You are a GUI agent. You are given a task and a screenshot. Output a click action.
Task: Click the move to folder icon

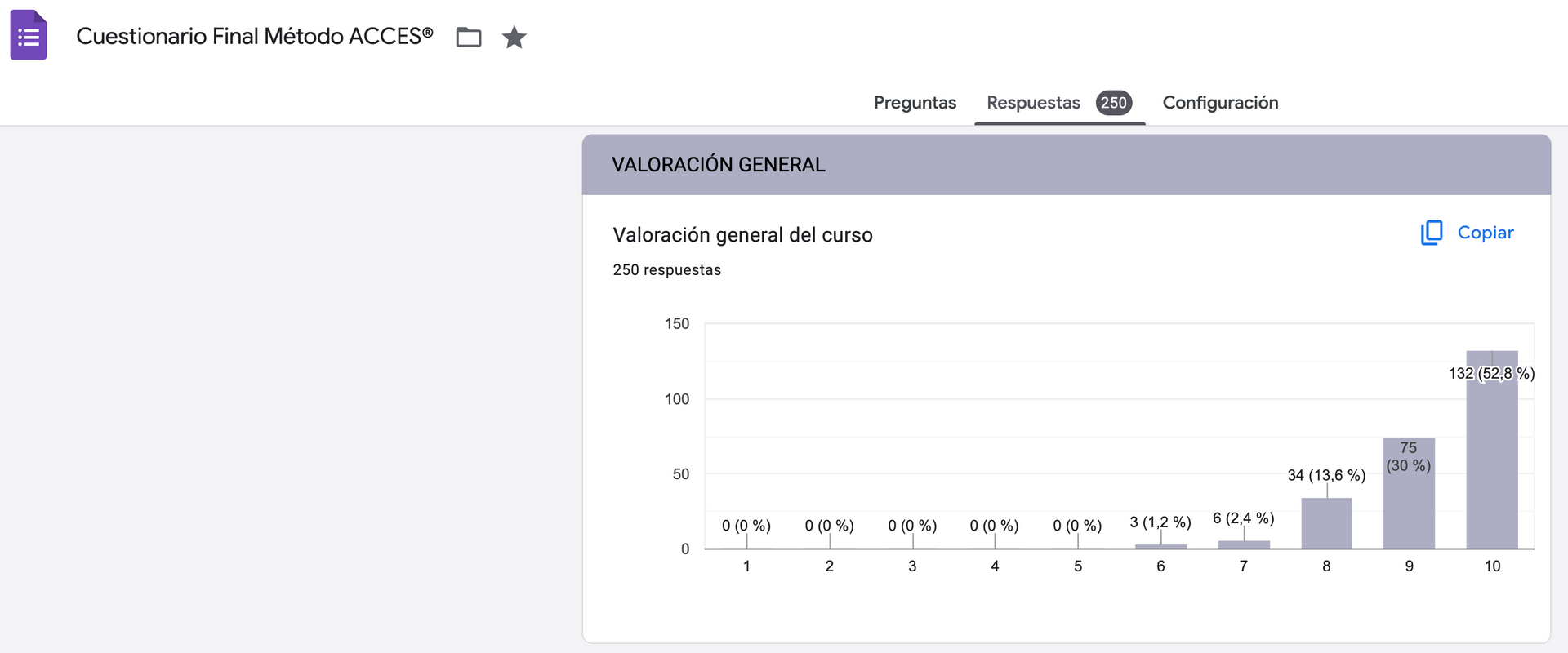(469, 37)
